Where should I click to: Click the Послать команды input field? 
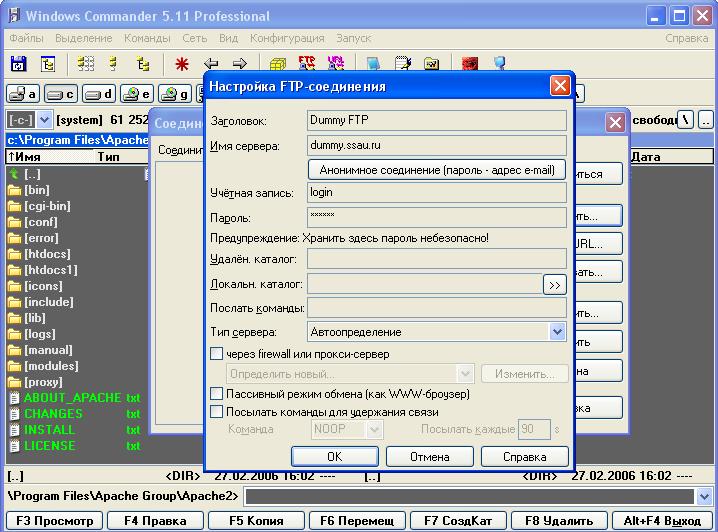click(x=437, y=308)
